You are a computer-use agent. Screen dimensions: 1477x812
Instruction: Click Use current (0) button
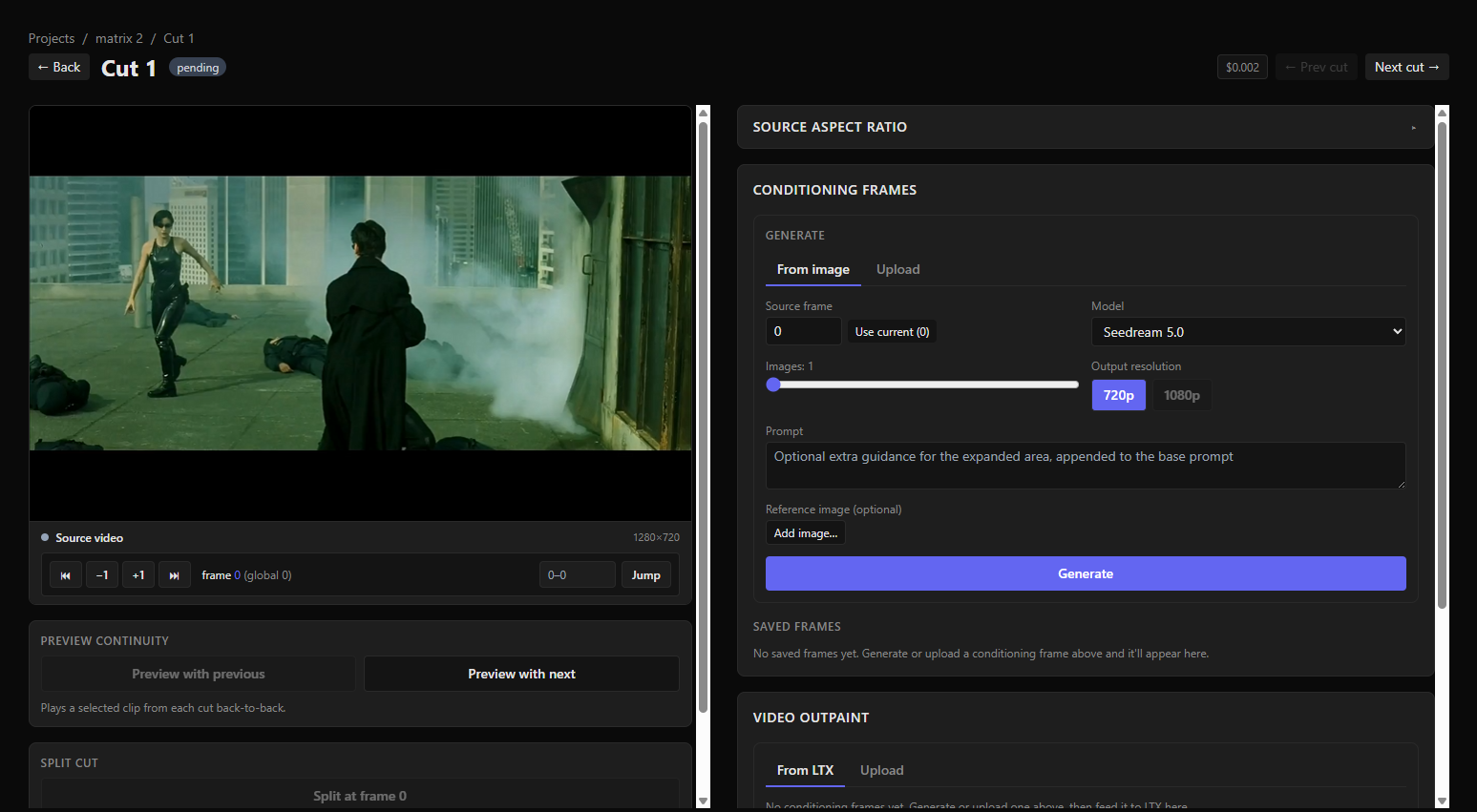892,331
